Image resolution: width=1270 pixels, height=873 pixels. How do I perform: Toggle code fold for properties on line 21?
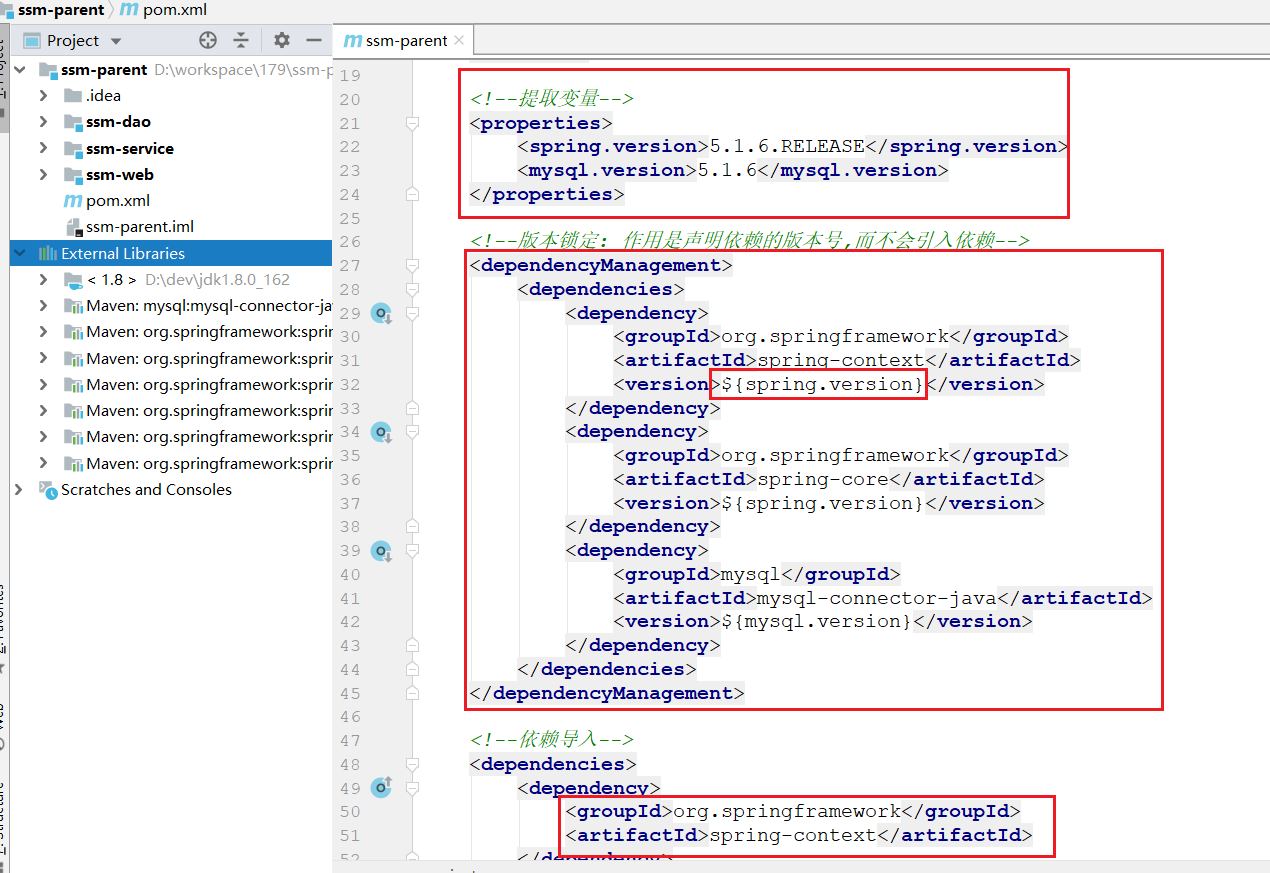[412, 123]
